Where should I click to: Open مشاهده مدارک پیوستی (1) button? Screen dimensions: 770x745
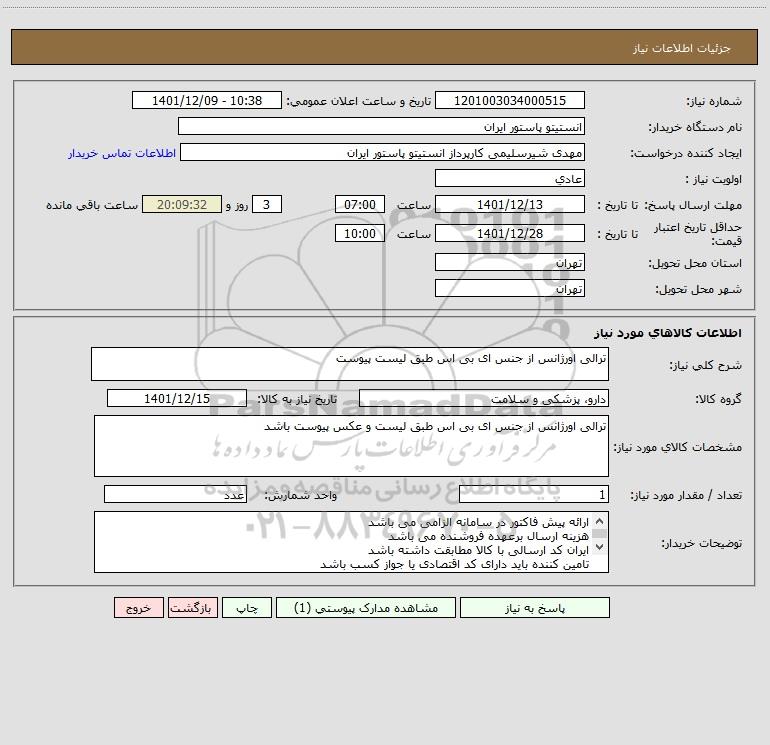pos(366,608)
